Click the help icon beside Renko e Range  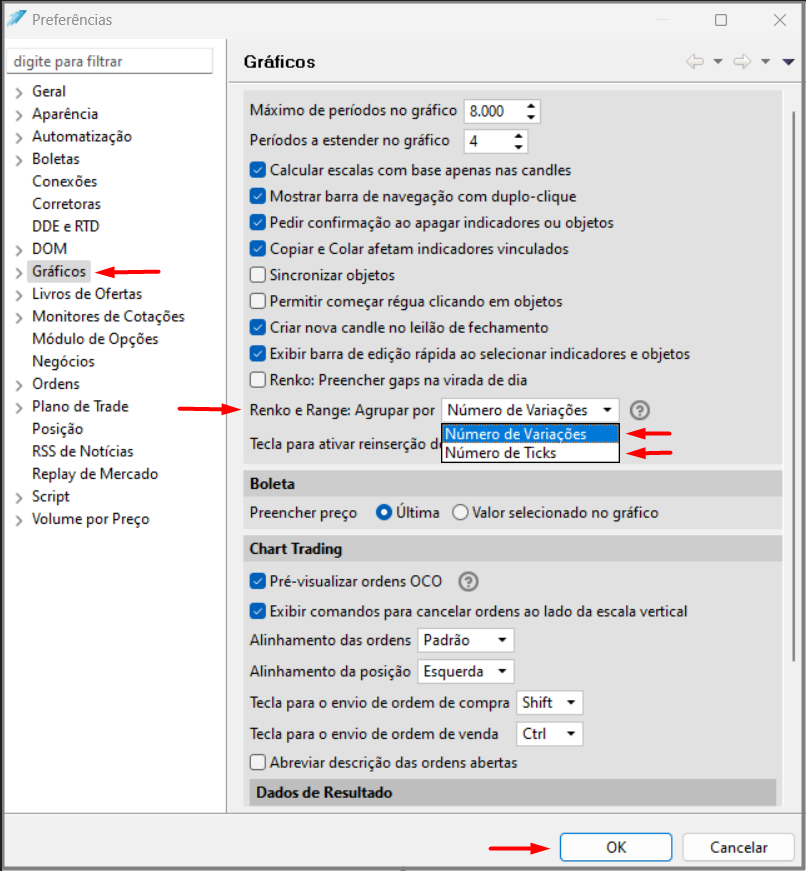[639, 410]
